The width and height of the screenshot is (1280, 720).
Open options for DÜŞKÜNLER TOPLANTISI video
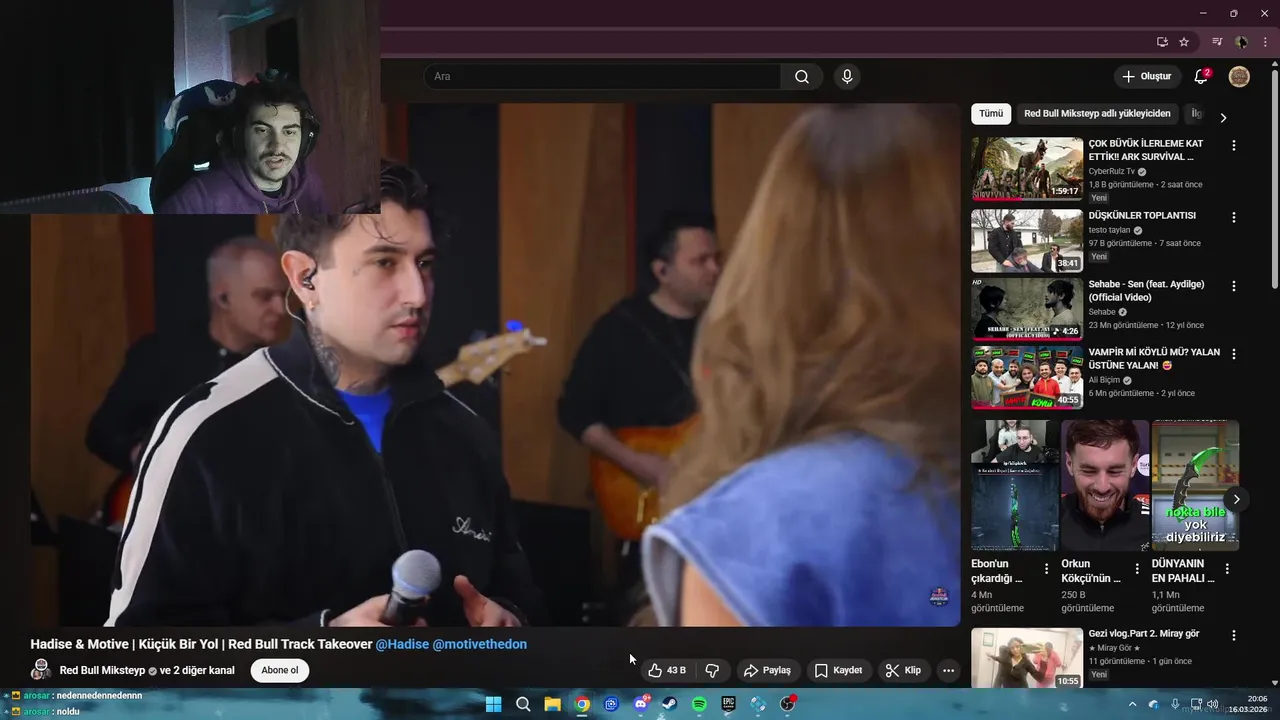click(x=1233, y=217)
